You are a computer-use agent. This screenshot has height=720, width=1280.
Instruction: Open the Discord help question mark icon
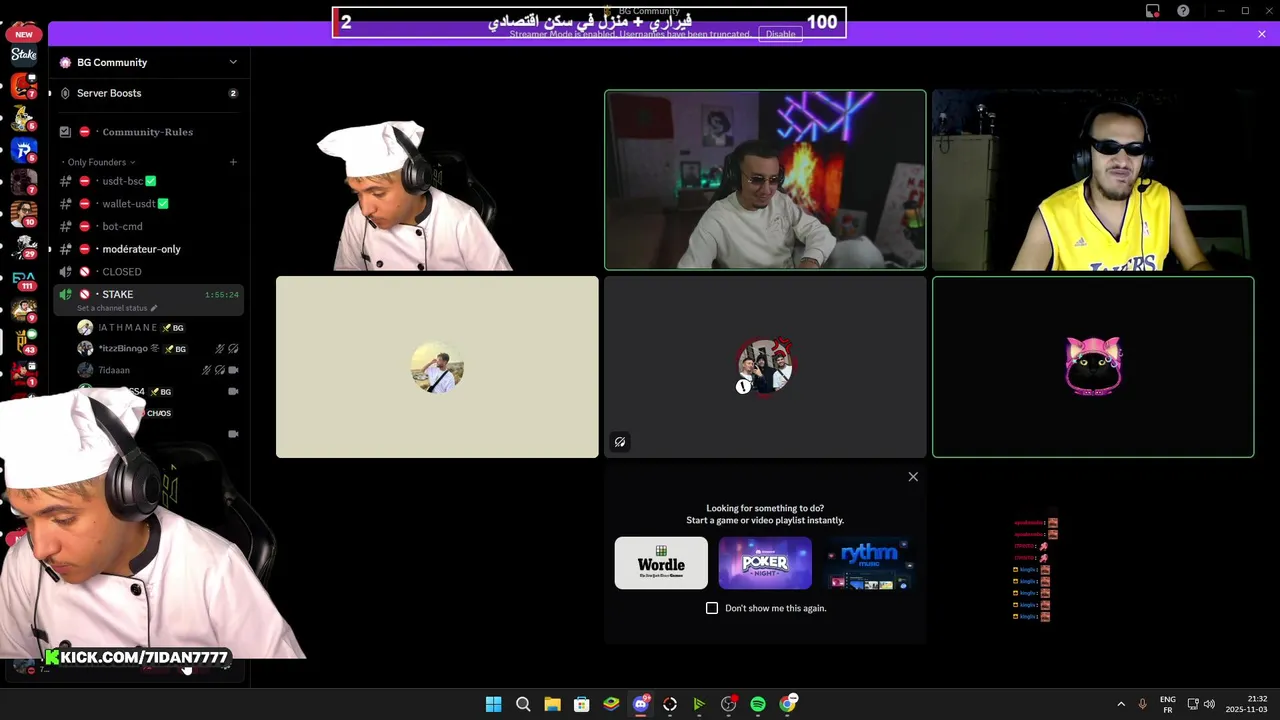tap(1183, 11)
